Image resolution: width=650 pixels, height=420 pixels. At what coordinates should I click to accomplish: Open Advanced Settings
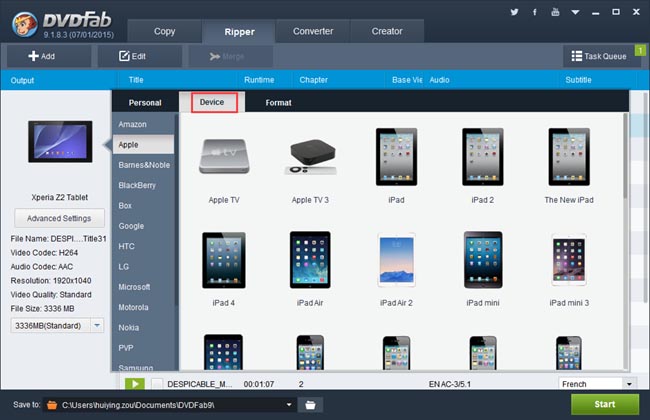pyautogui.click(x=59, y=218)
